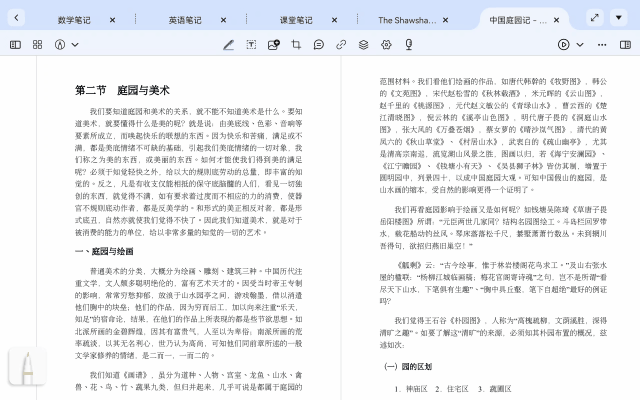This screenshot has height=400, width=640.
Task: Toggle the left sidebar panel
Action: pyautogui.click(x=16, y=44)
